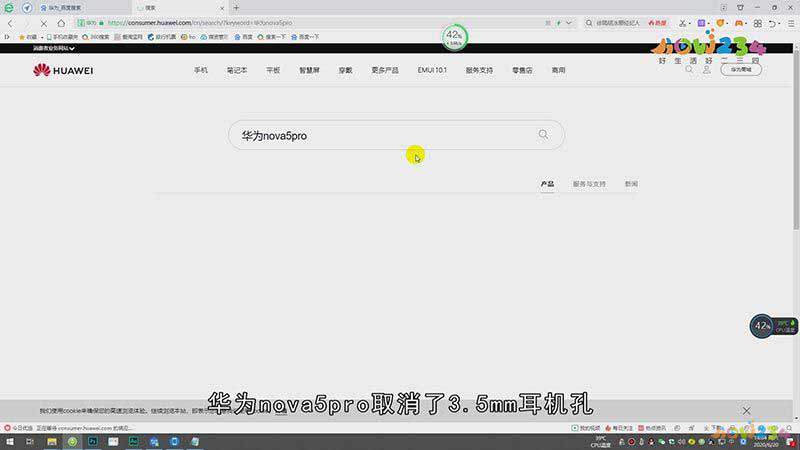Open the browser hamburger main menu
Image resolution: width=800 pixels, height=450 pixels.
pyautogui.click(x=791, y=23)
